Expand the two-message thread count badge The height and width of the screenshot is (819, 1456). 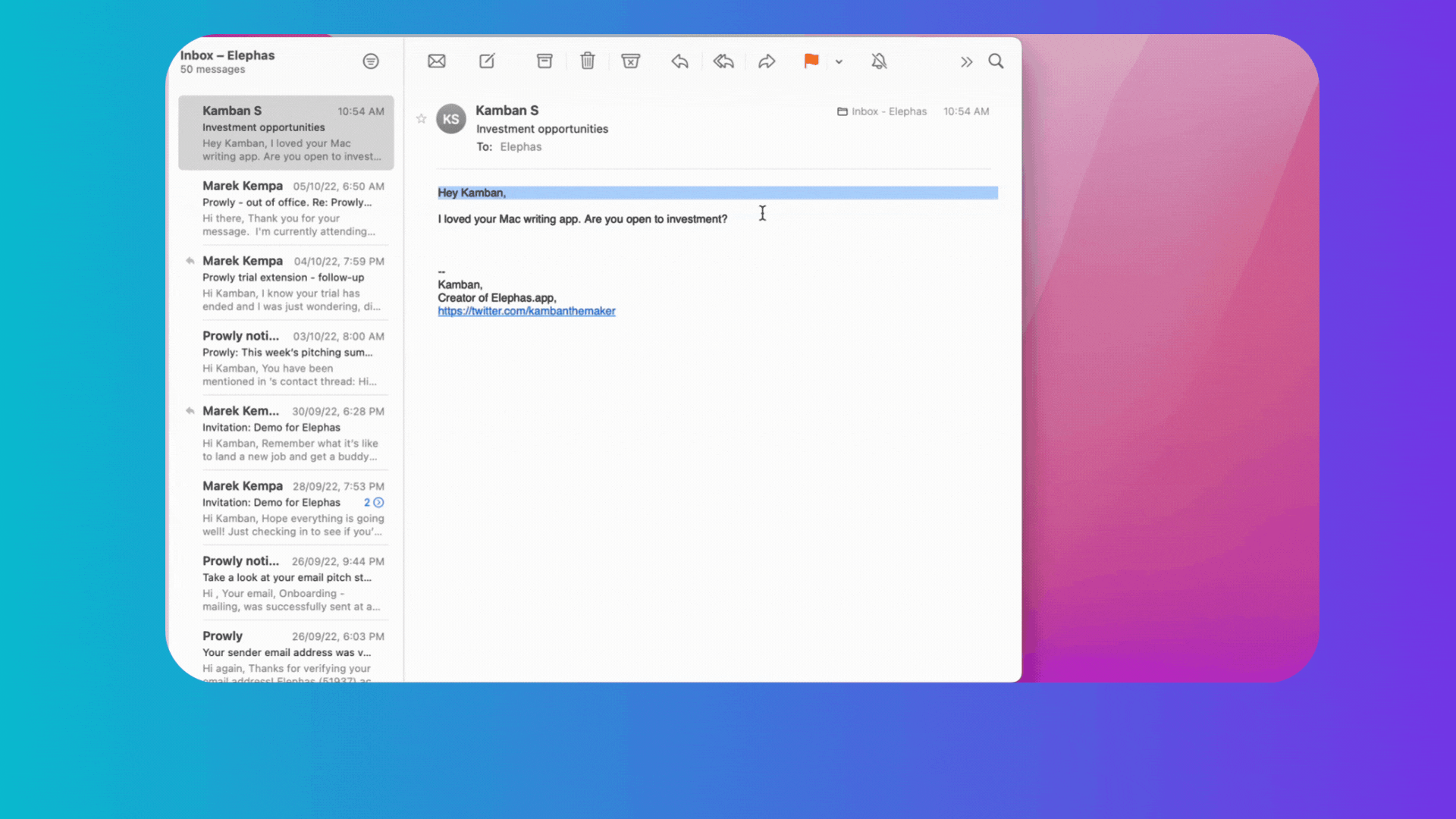click(x=374, y=503)
